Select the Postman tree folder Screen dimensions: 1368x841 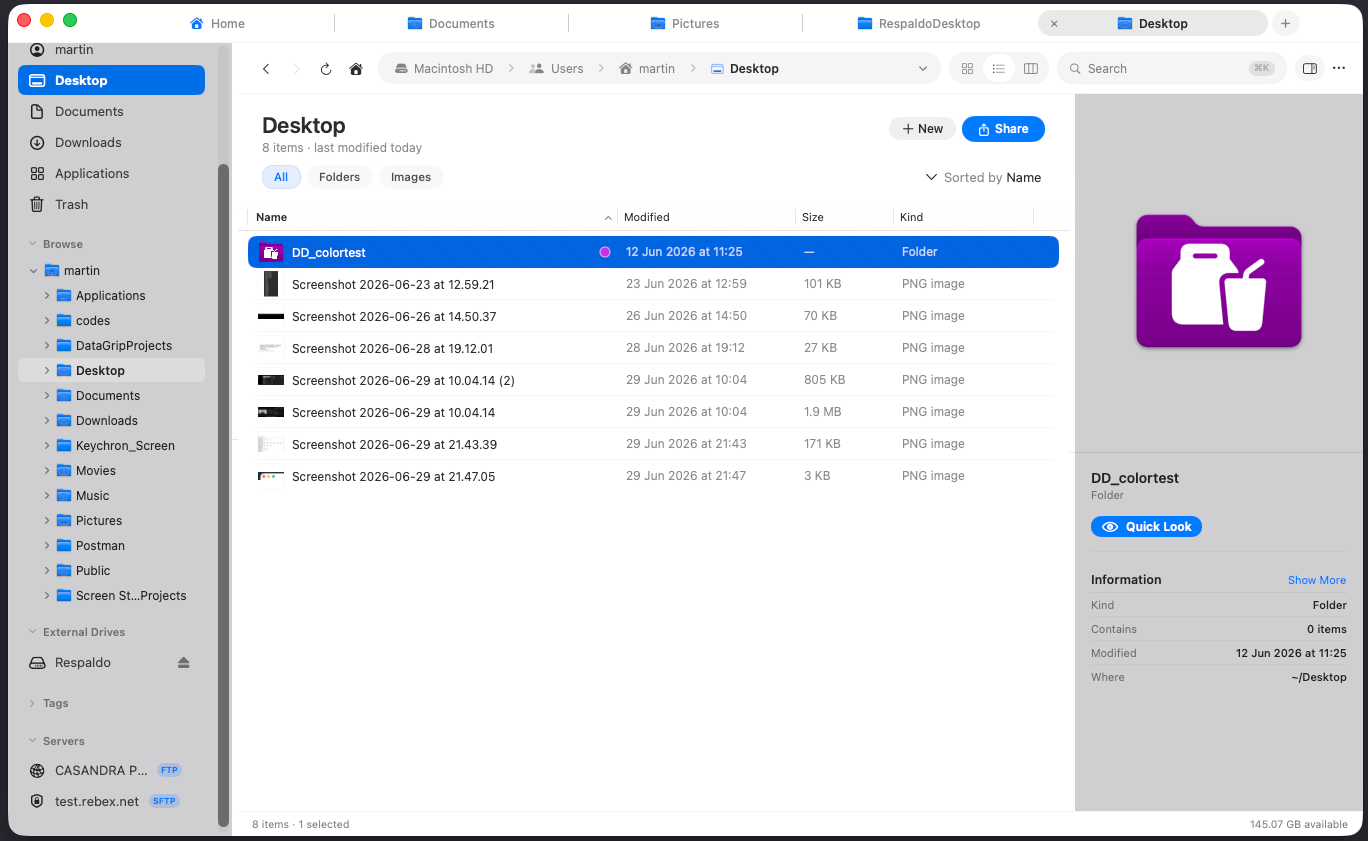click(x=111, y=546)
